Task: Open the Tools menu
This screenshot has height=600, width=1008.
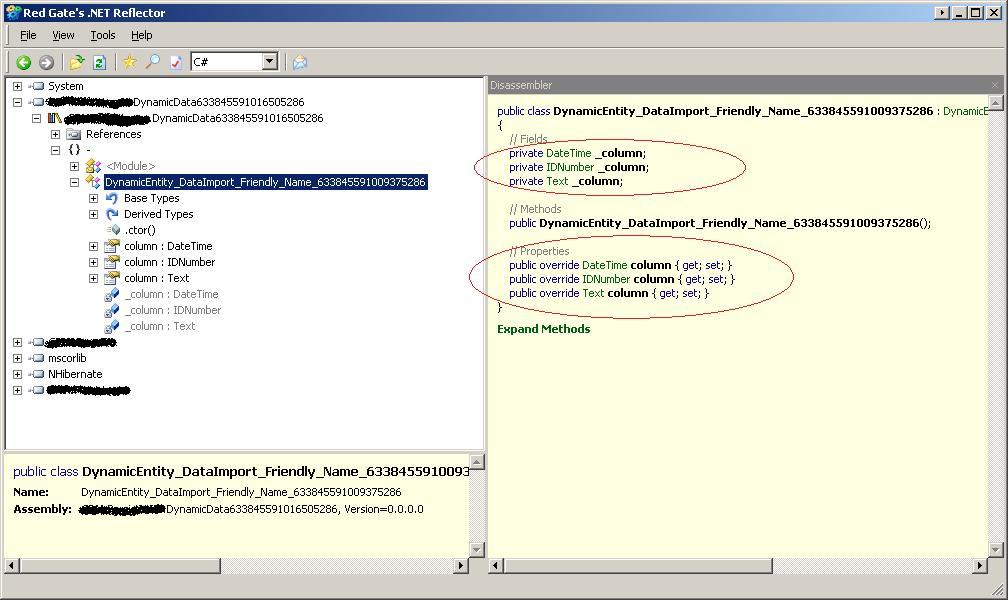Action: [x=102, y=34]
